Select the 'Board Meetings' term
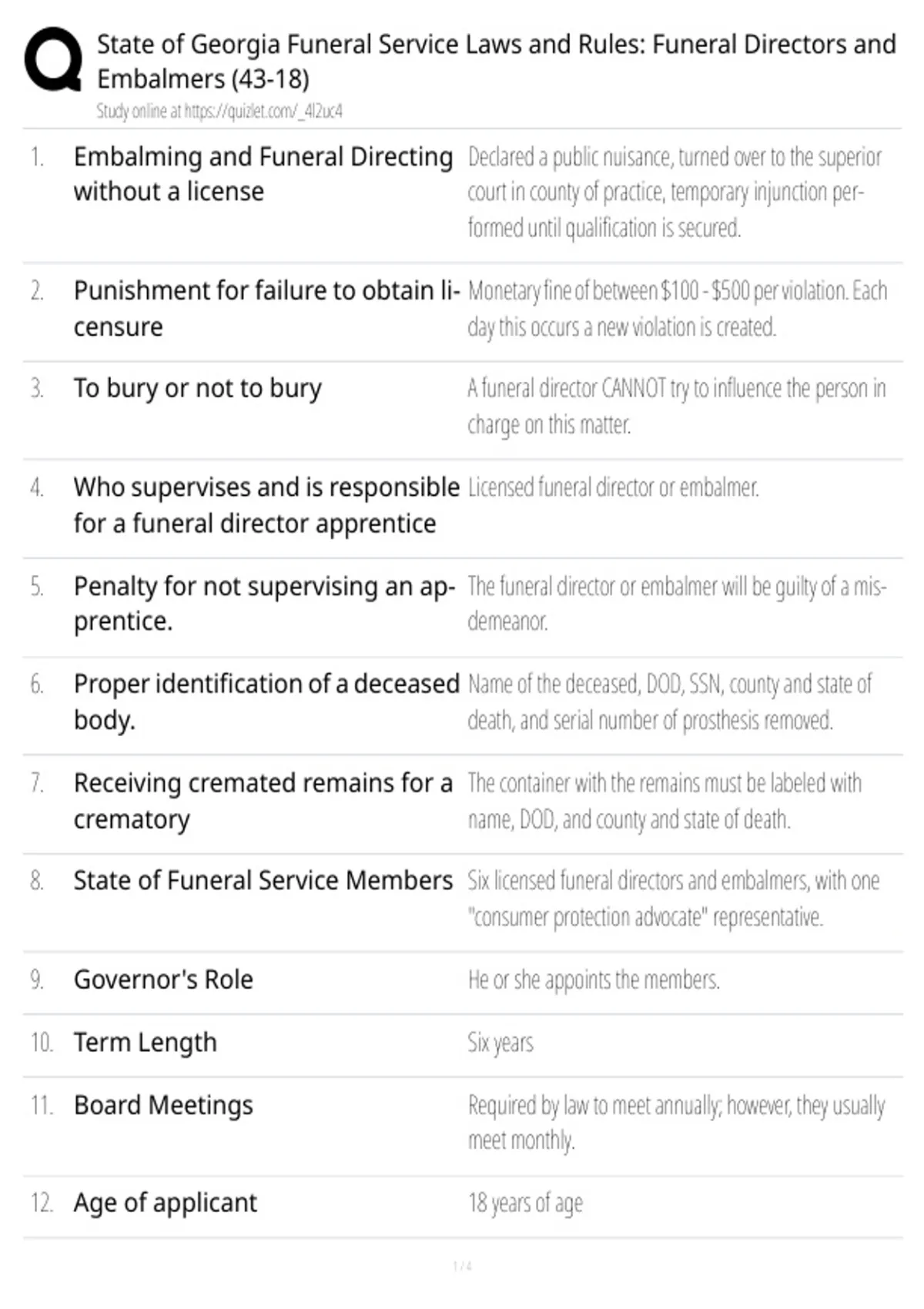924x1309 pixels. click(163, 1106)
